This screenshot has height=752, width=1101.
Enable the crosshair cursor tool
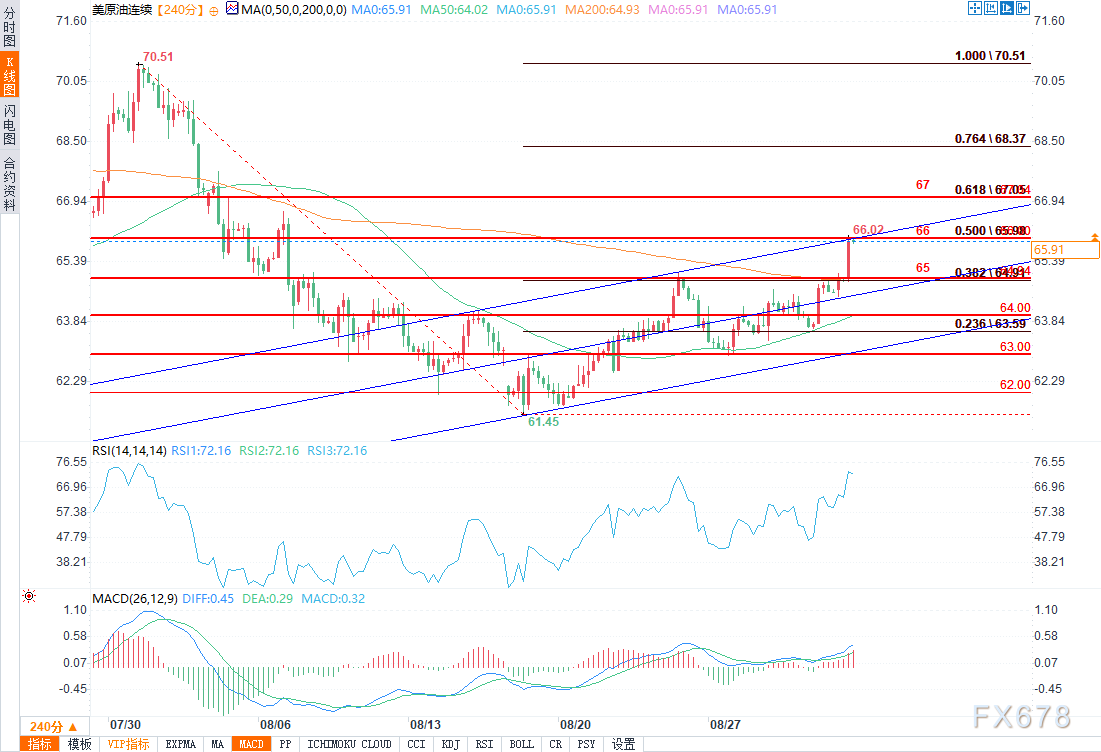(975, 8)
